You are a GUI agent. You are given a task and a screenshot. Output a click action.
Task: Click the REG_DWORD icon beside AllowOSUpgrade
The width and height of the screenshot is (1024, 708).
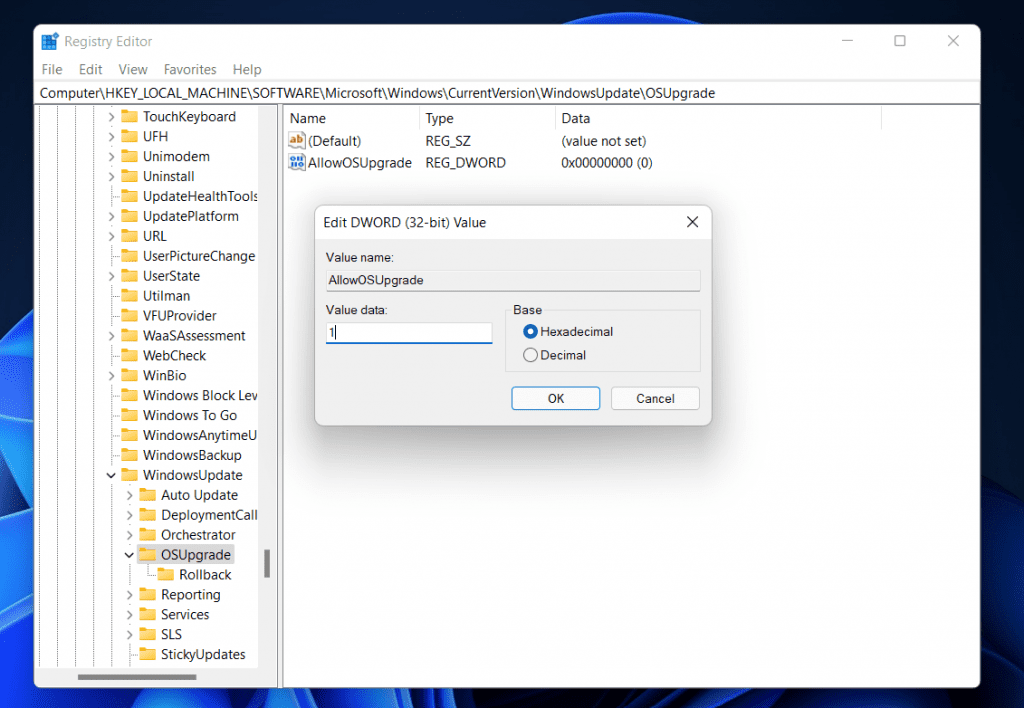[x=297, y=162]
